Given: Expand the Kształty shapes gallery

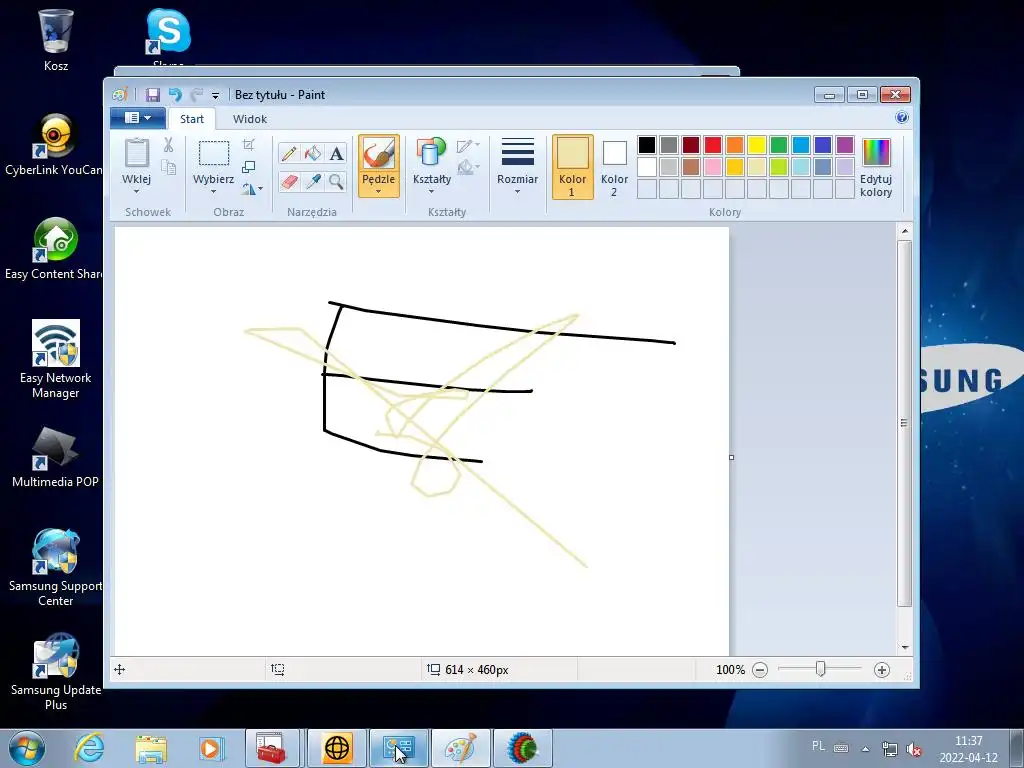Looking at the screenshot, I should [x=432, y=167].
